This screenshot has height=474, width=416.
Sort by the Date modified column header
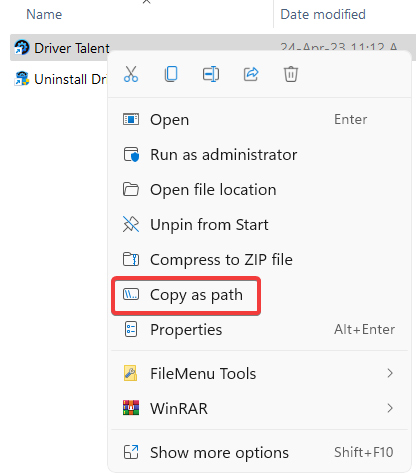click(x=323, y=14)
